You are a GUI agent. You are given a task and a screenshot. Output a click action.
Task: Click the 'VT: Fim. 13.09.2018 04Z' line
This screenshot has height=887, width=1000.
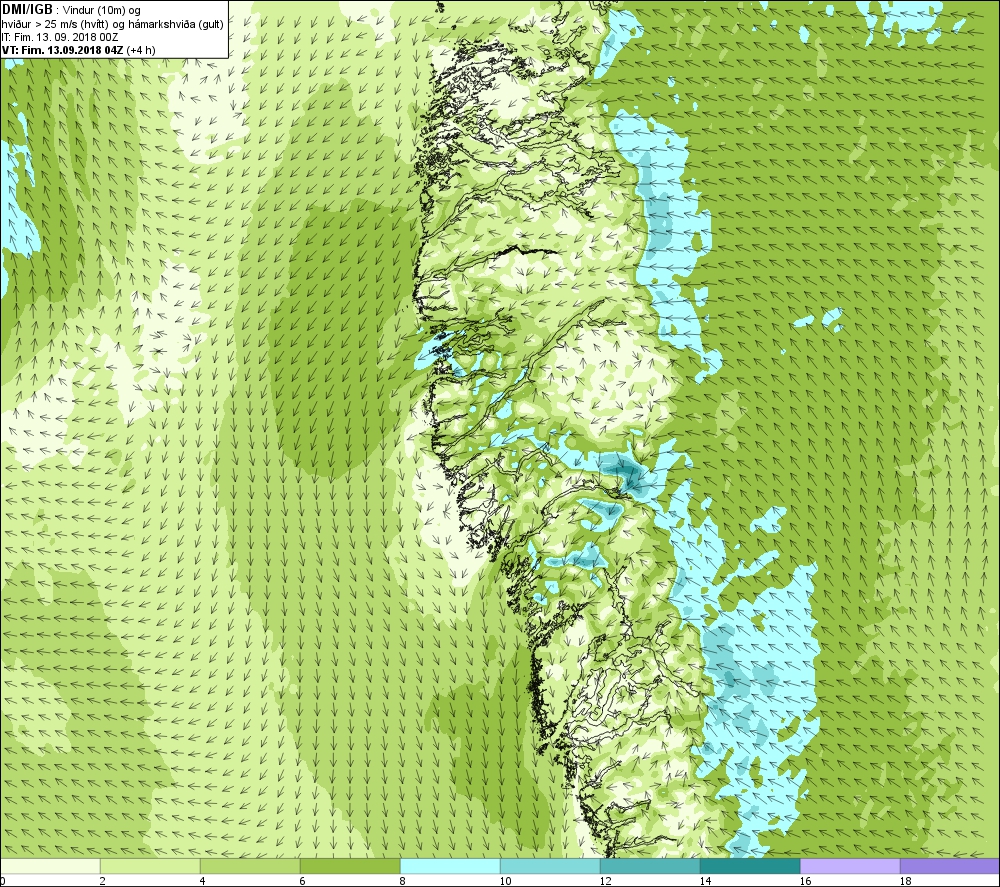click(x=64, y=50)
